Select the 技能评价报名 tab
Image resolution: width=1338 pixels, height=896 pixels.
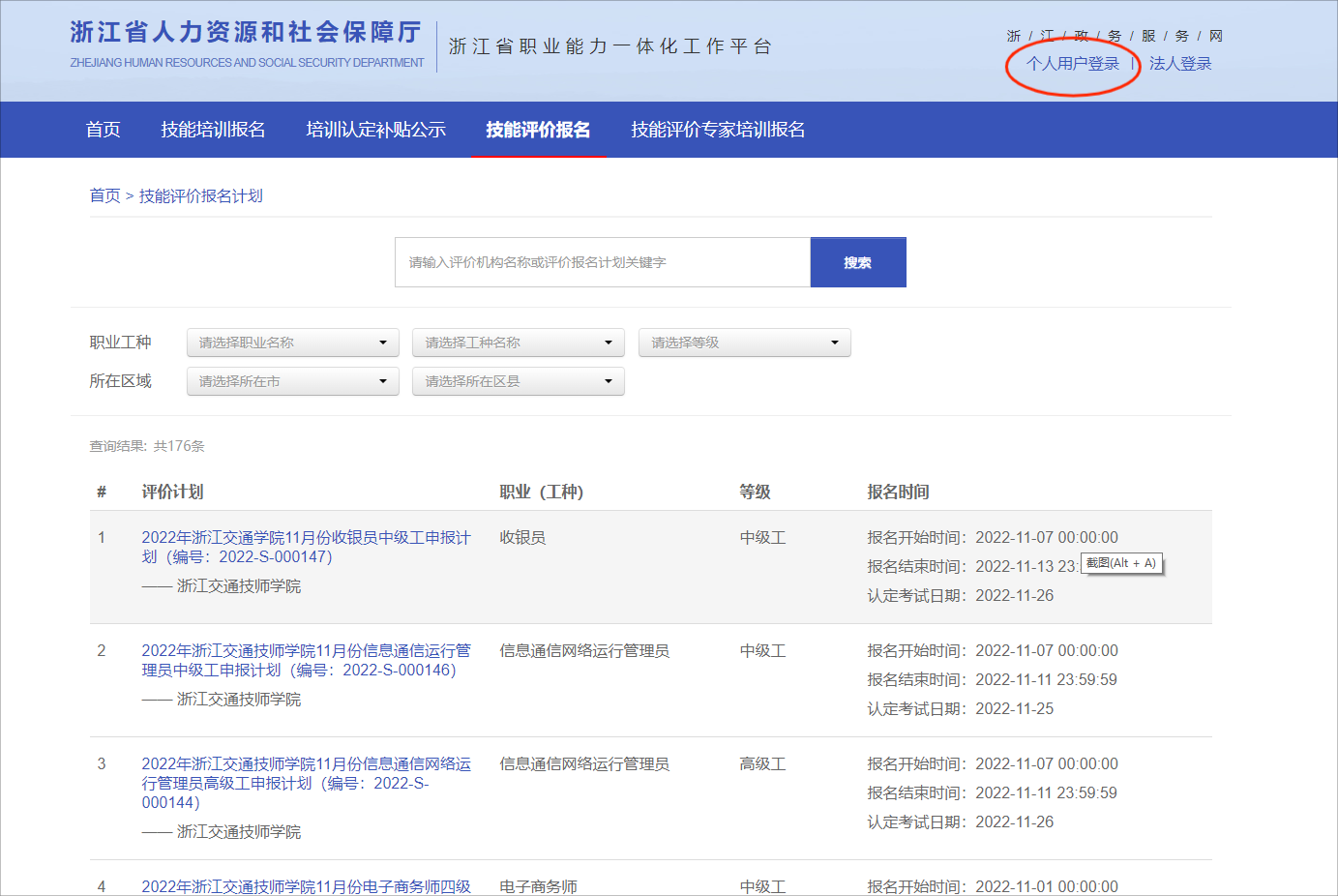tap(538, 130)
